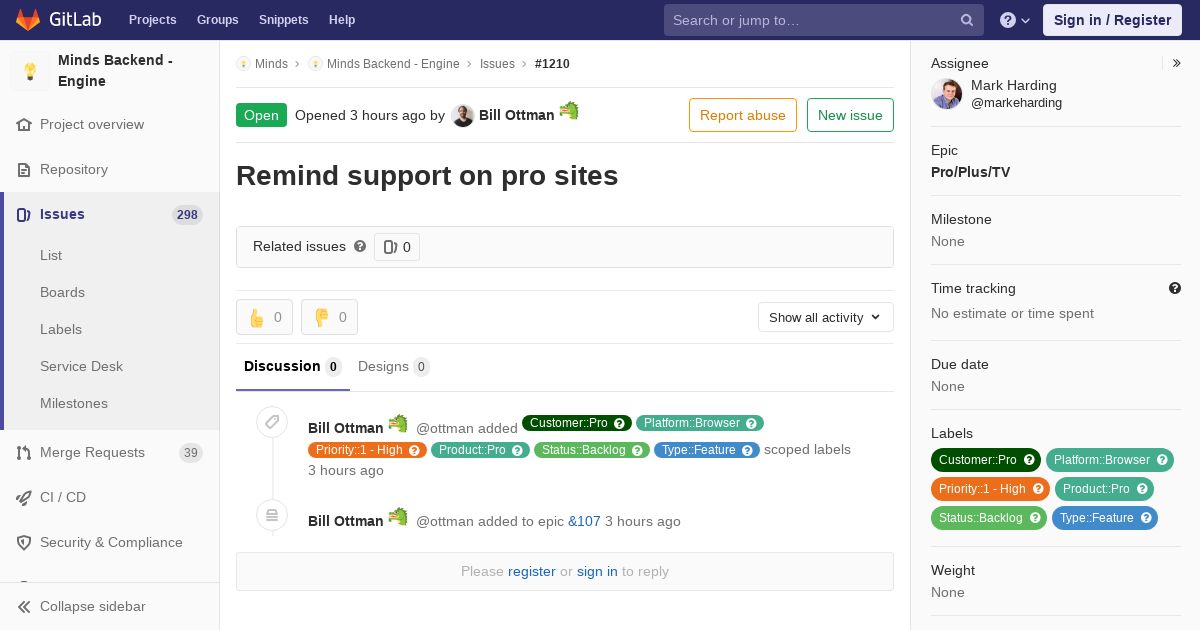Open the Show all activity dropdown
Image resolution: width=1200 pixels, height=630 pixels.
tap(826, 317)
